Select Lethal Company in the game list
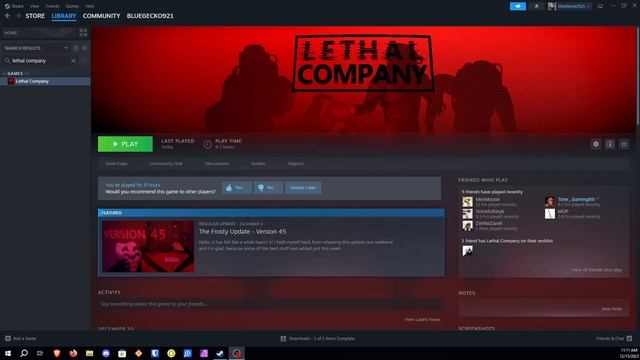The image size is (640, 360). click(x=45, y=81)
